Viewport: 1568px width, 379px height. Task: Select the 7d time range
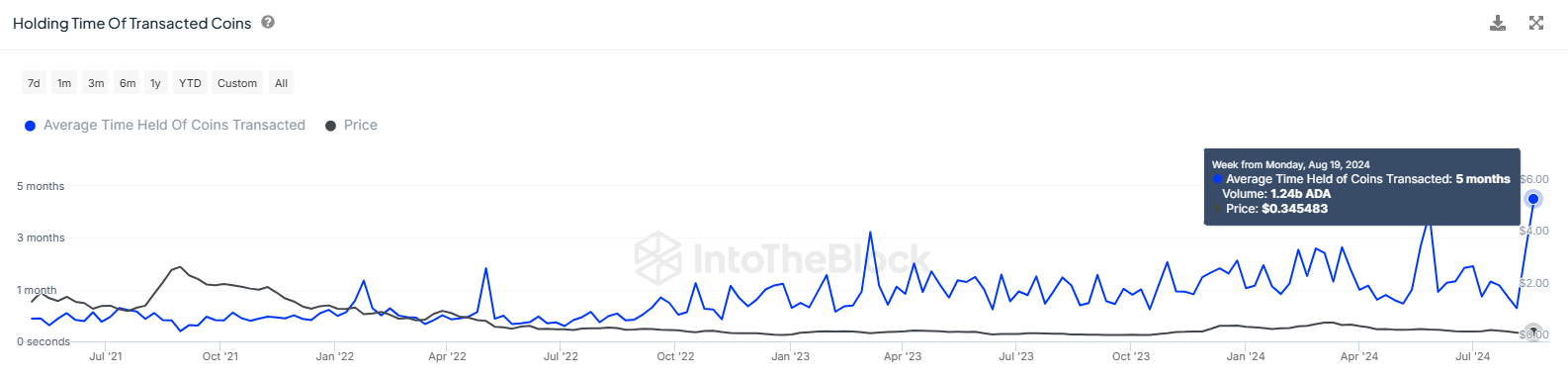tap(34, 83)
